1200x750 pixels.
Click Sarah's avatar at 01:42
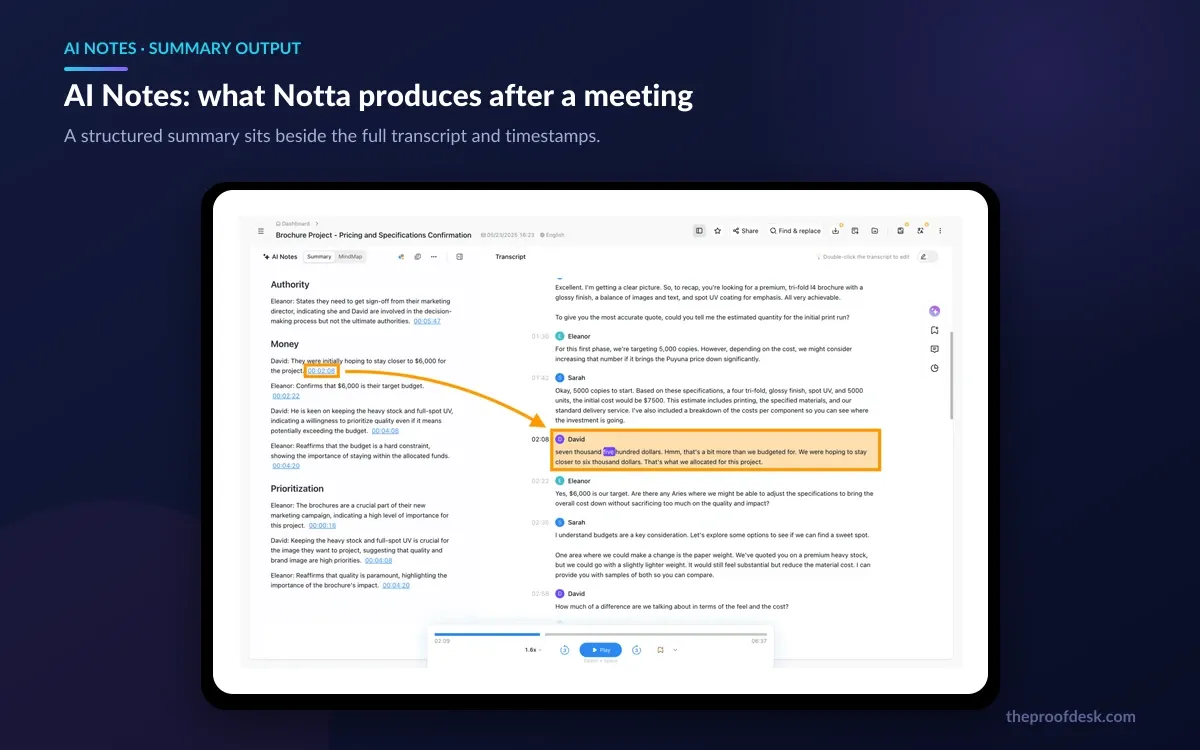[560, 378]
